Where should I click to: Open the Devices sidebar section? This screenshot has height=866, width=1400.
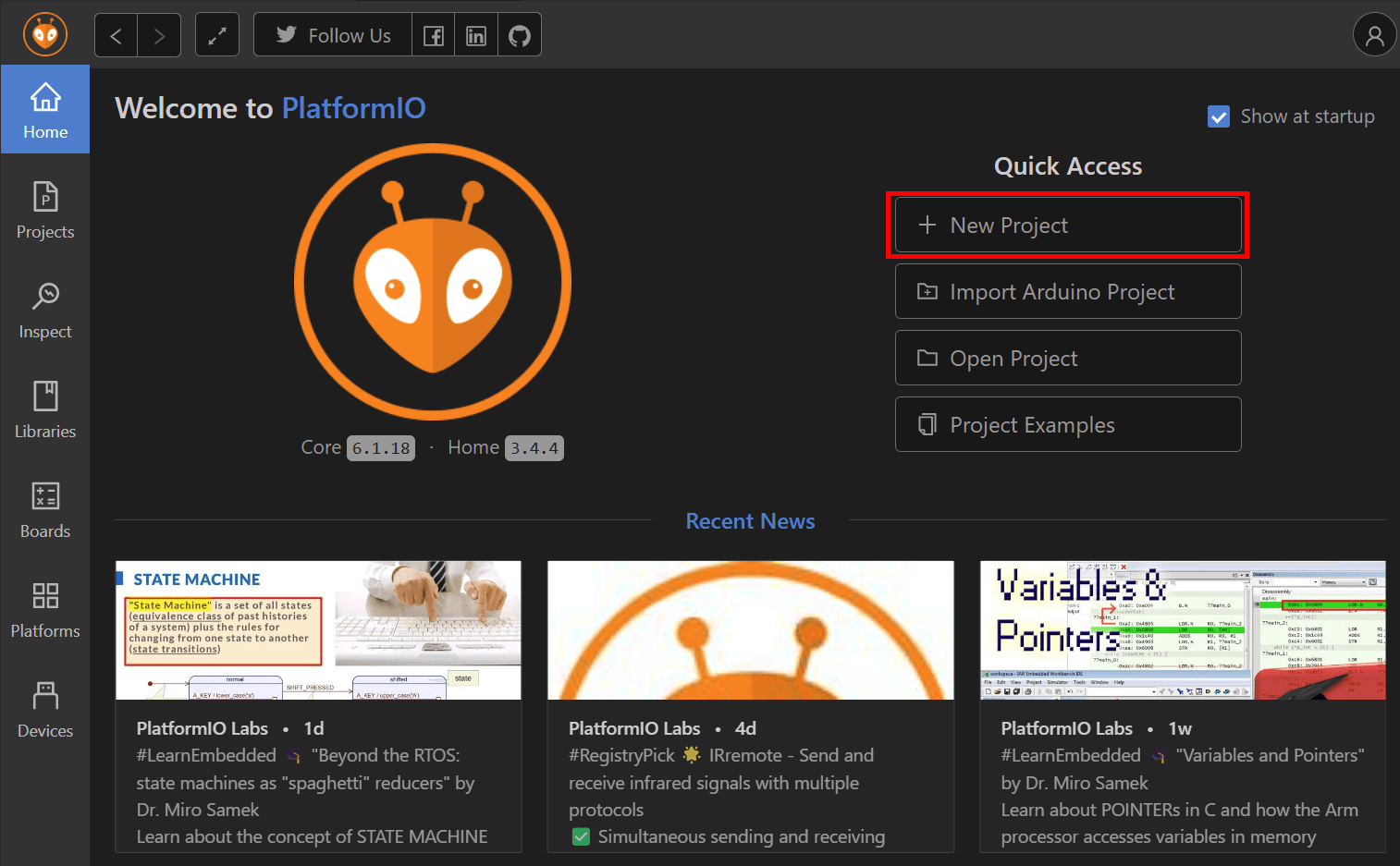point(45,710)
